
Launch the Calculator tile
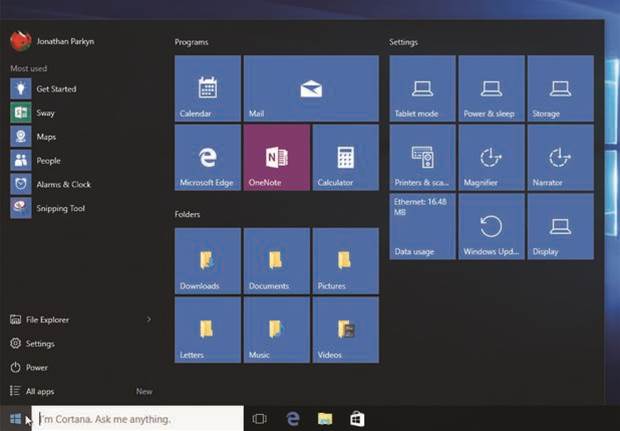pyautogui.click(x=346, y=157)
